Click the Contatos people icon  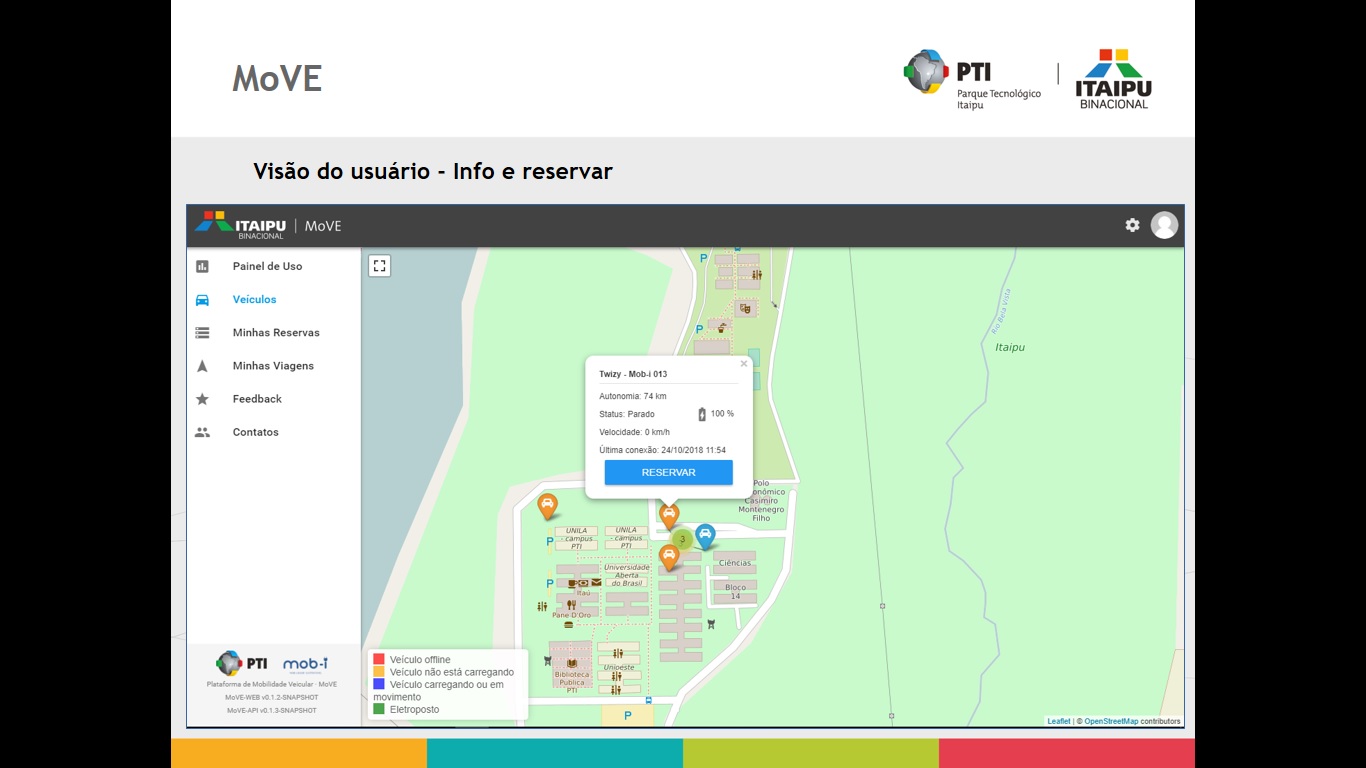pyautogui.click(x=203, y=433)
